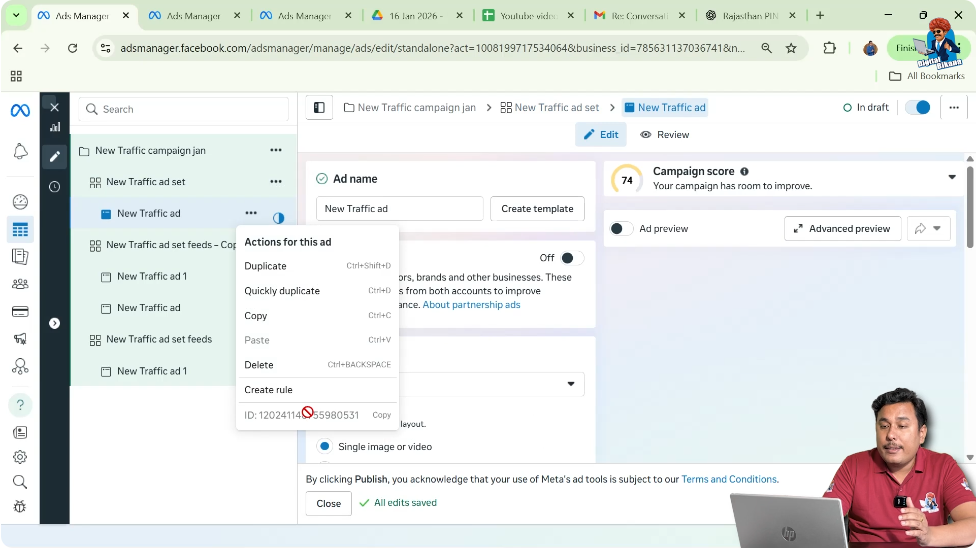Switch to the Review tab
The width and height of the screenshot is (976, 549).
(x=664, y=134)
